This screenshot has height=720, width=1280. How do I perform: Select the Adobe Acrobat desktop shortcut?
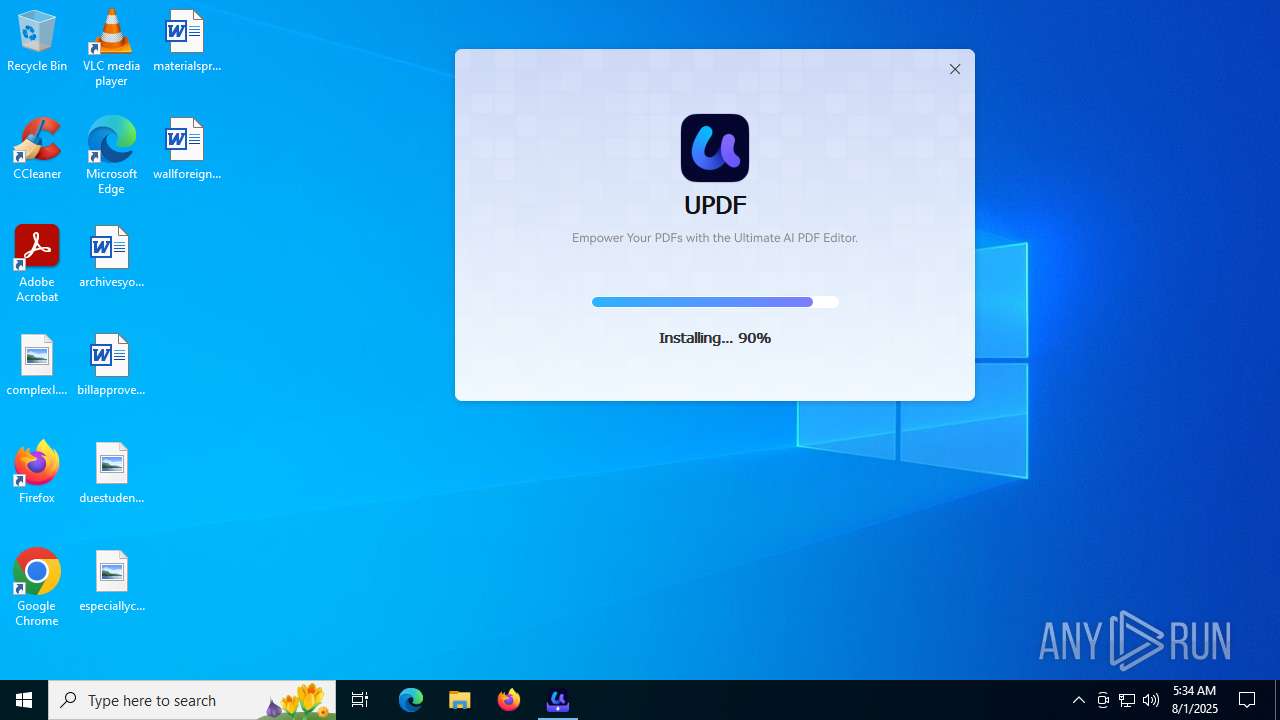tap(37, 264)
